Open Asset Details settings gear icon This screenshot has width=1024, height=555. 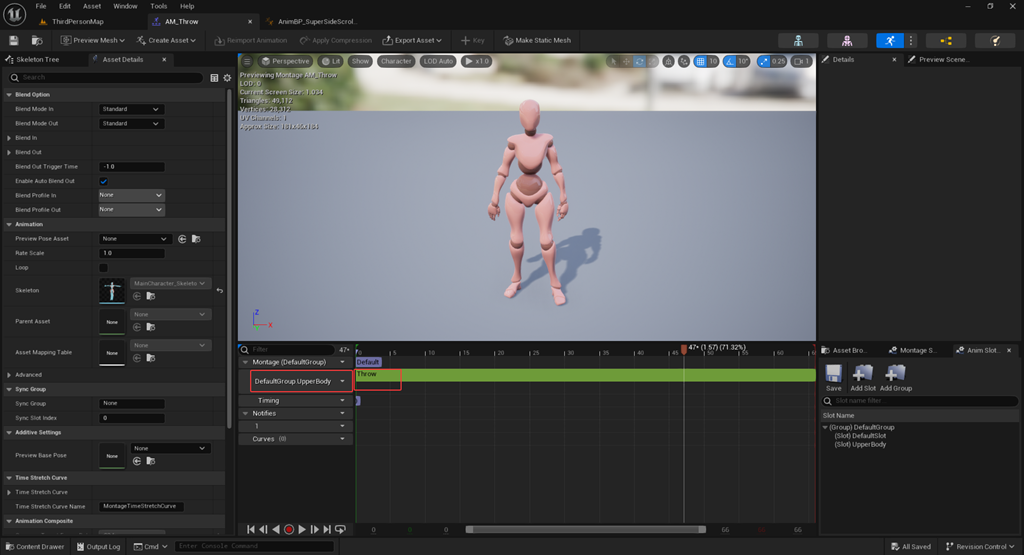[227, 78]
